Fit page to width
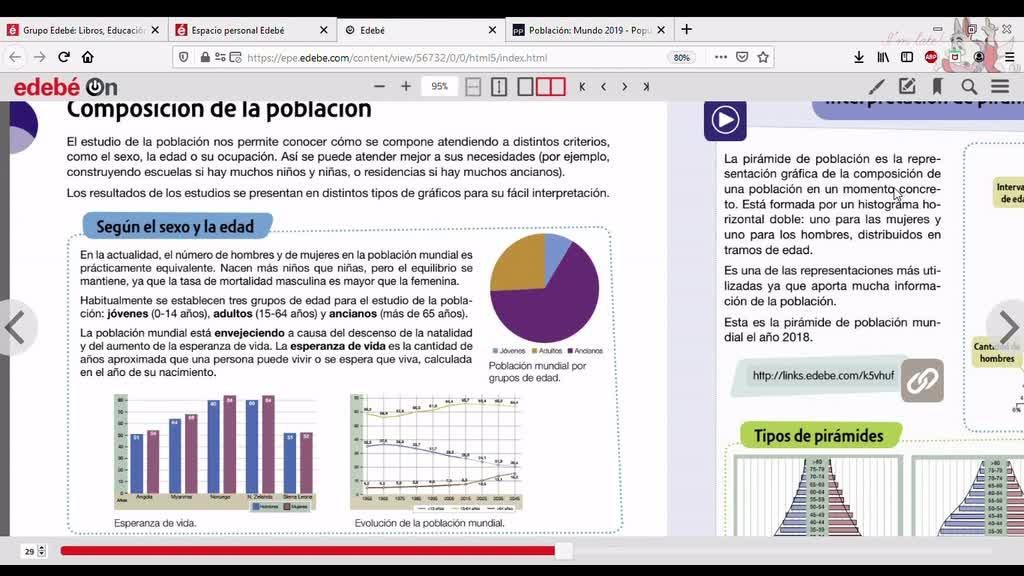1024x576 pixels. pyautogui.click(x=473, y=87)
